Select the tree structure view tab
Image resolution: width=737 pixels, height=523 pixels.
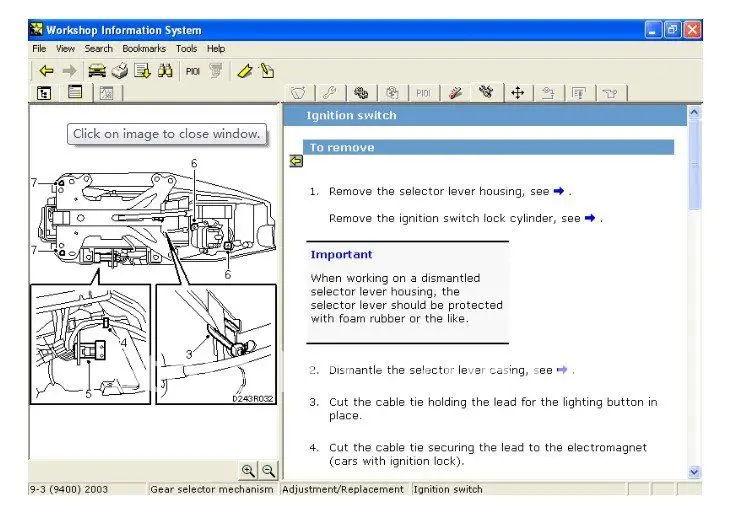pyautogui.click(x=44, y=93)
